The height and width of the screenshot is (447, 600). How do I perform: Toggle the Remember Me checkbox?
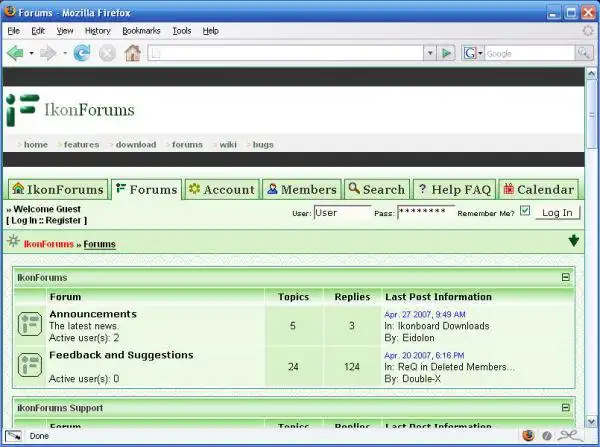pos(525,211)
